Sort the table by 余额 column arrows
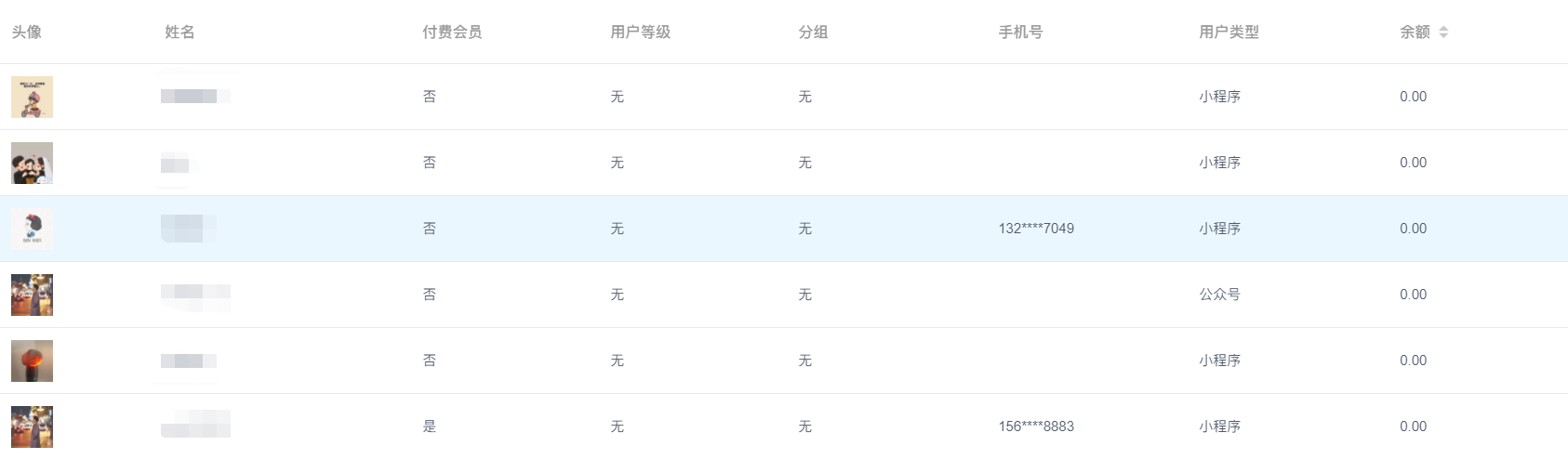The height and width of the screenshot is (459, 1568). (1443, 32)
